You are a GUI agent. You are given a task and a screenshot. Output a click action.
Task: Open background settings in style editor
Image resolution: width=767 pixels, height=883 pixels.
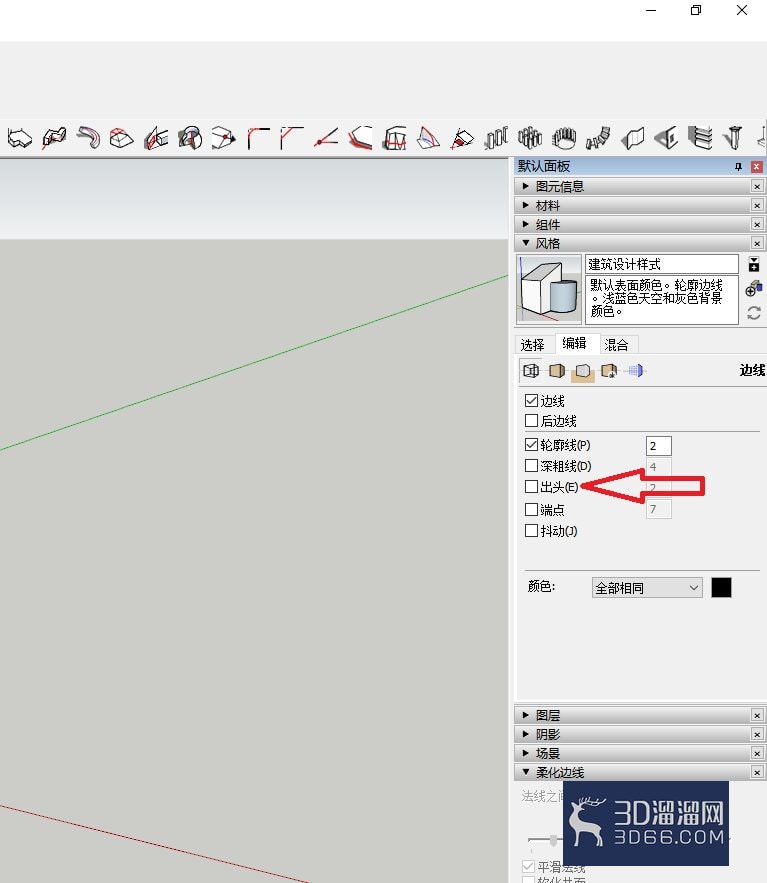coord(583,371)
